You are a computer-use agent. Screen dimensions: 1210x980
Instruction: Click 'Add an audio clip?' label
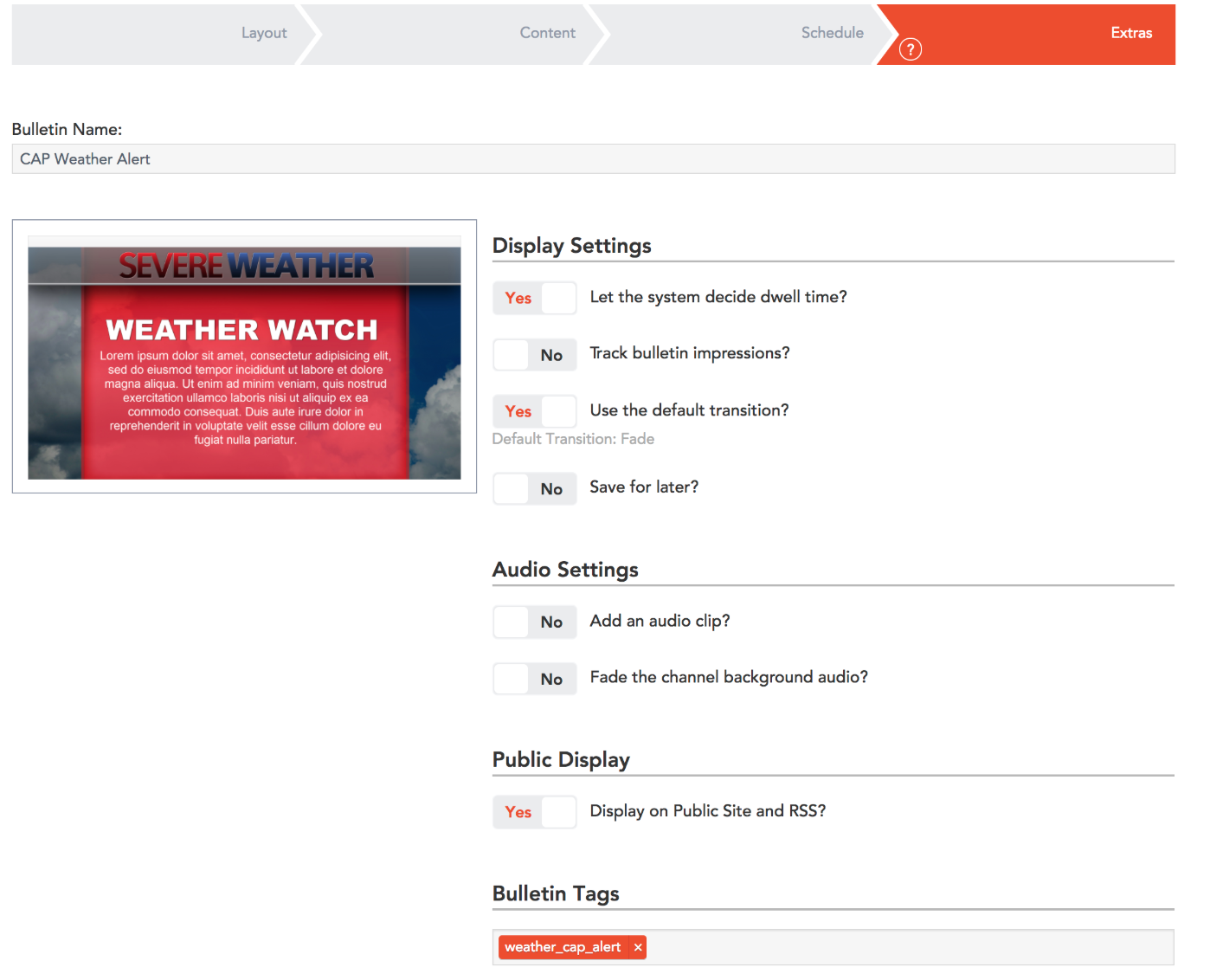point(660,621)
